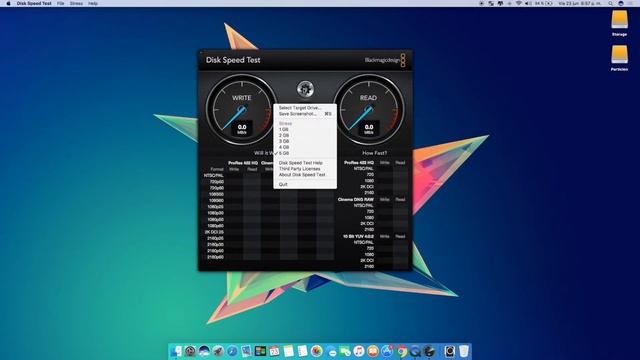Click the READ speed gauge

(369, 109)
